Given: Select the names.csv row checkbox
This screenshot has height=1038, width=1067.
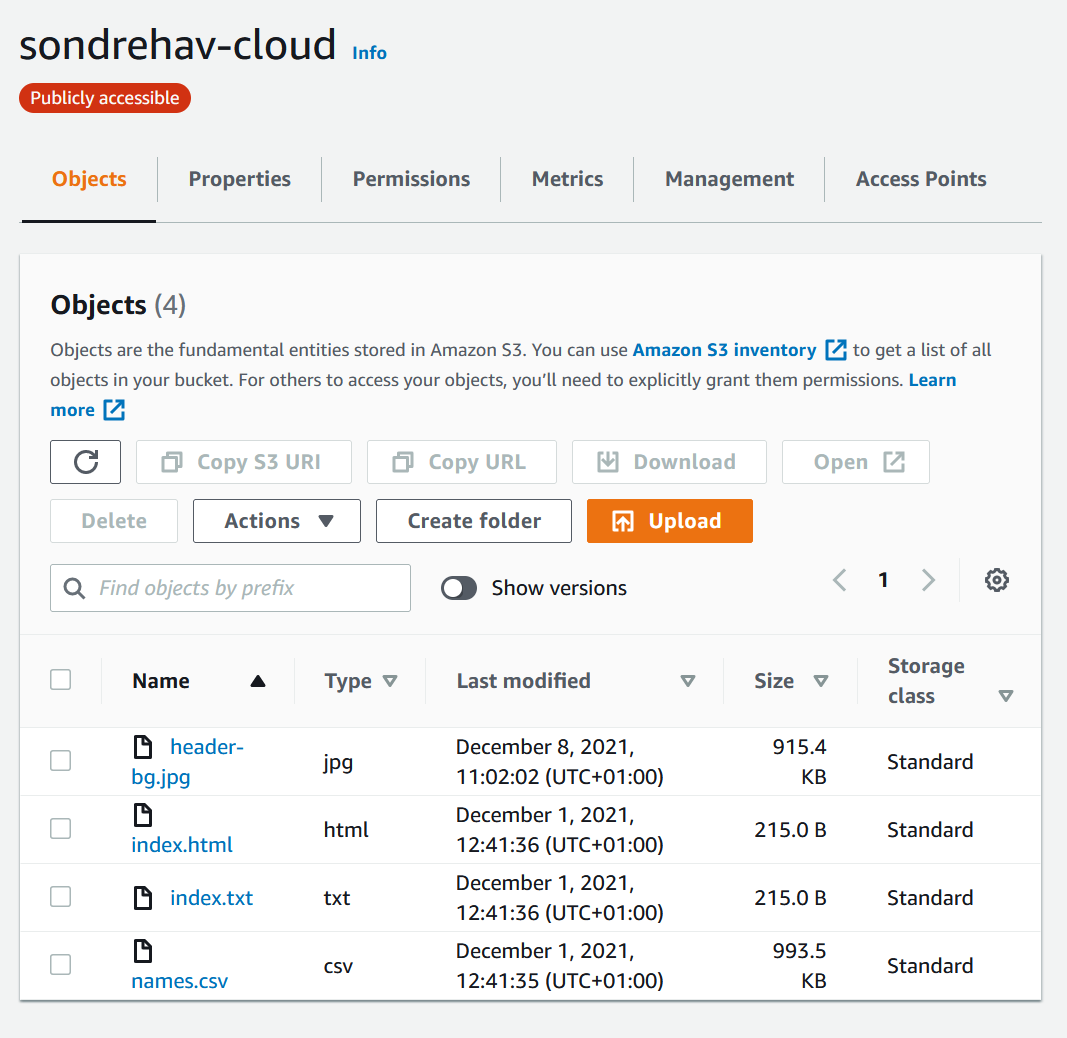Looking at the screenshot, I should click(x=61, y=965).
